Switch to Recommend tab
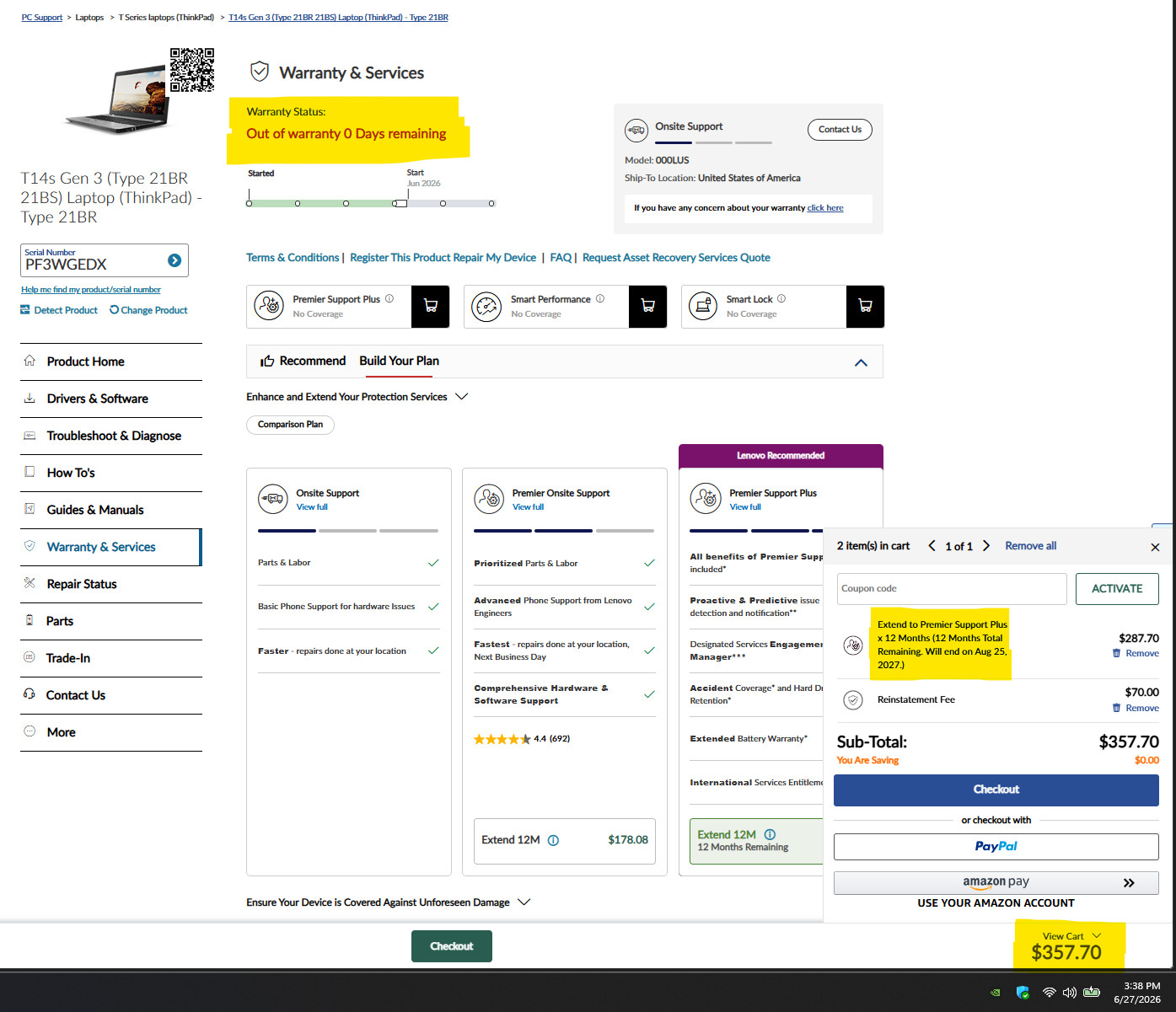This screenshot has height=1012, width=1176. [x=303, y=361]
